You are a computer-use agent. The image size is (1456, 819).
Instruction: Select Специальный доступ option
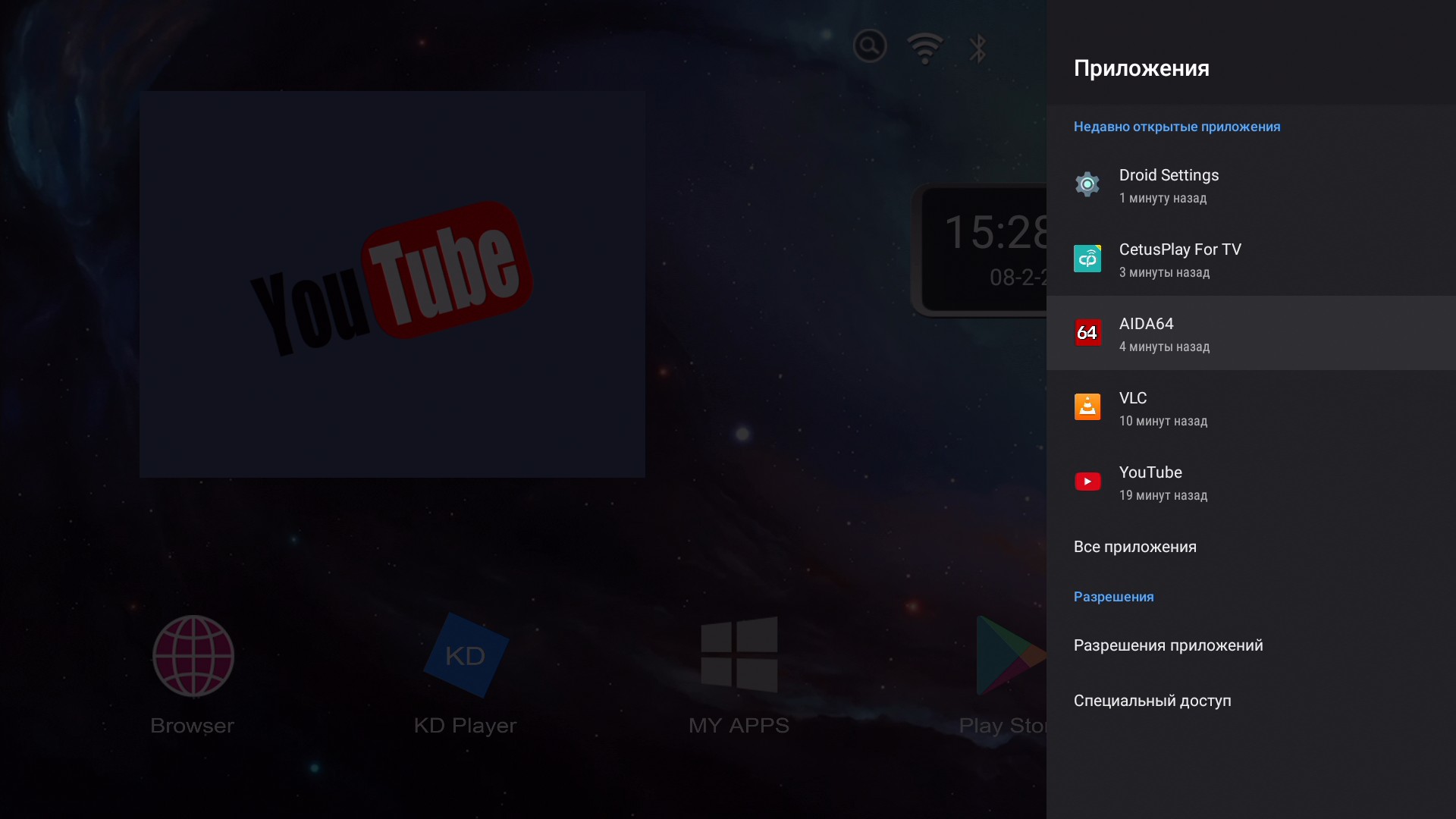tap(1152, 701)
